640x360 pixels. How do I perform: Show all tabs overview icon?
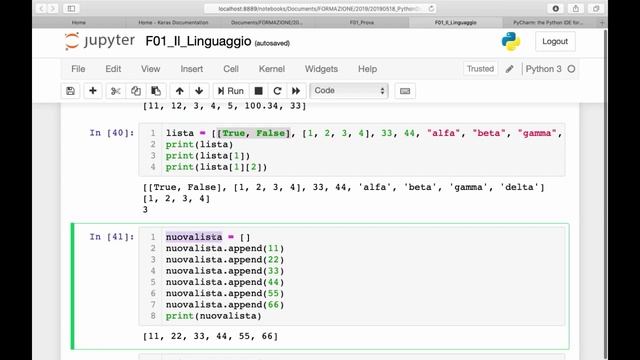[596, 8]
